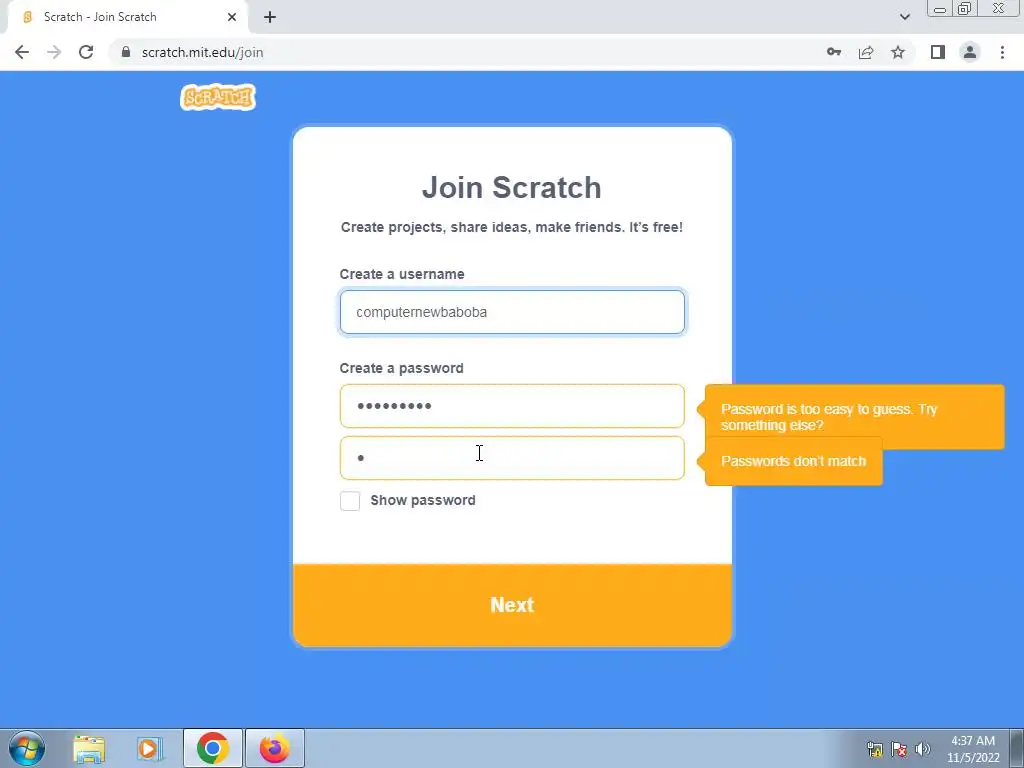Image resolution: width=1024 pixels, height=768 pixels.
Task: Open the Chrome profile avatar
Action: (970, 52)
